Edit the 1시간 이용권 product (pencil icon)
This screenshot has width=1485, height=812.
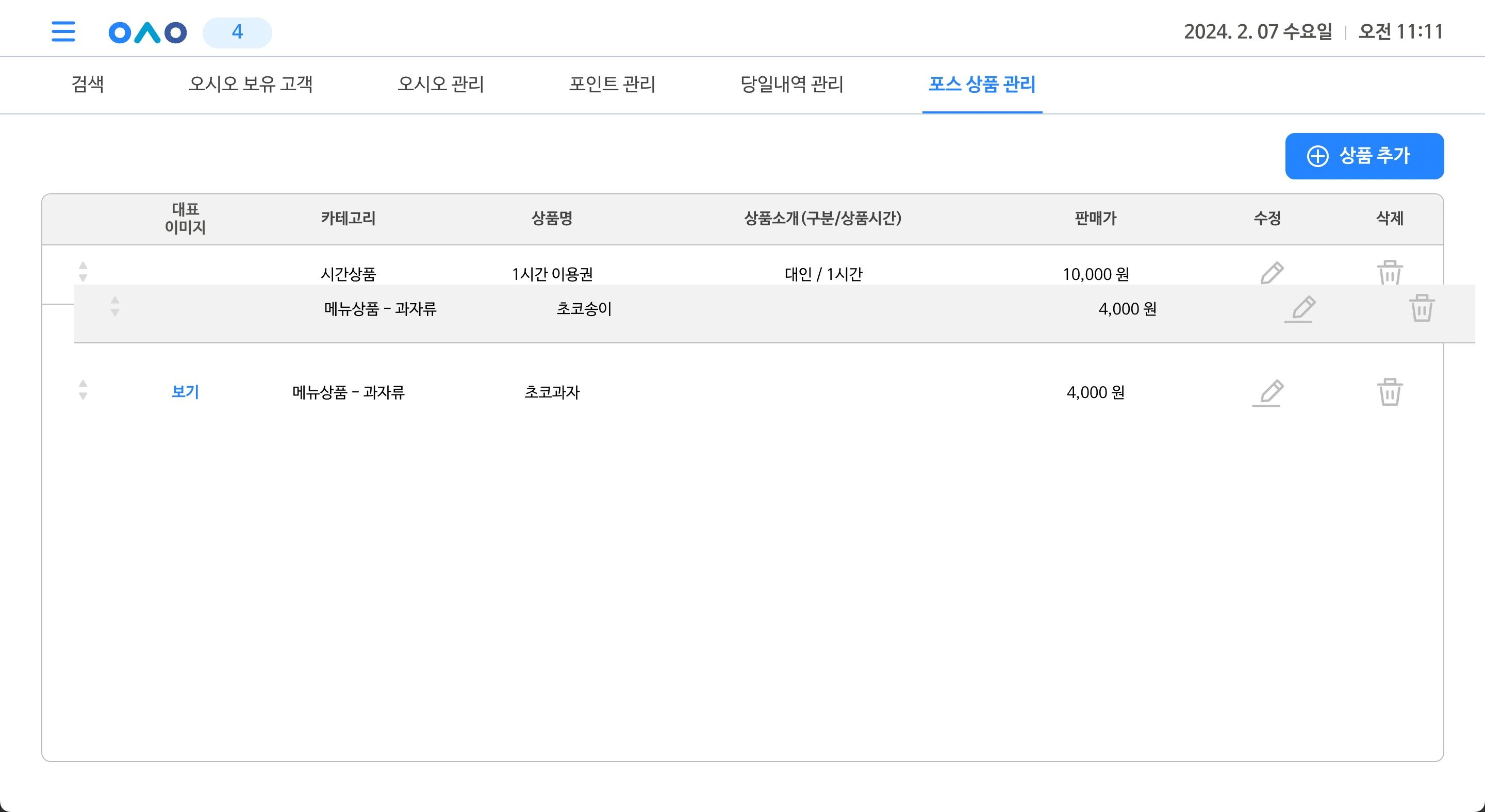click(1271, 273)
